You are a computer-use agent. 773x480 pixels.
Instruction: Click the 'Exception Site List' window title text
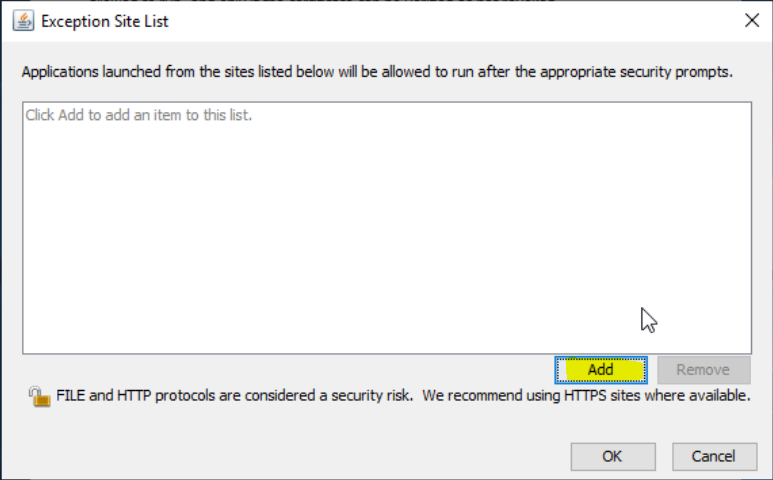(105, 22)
